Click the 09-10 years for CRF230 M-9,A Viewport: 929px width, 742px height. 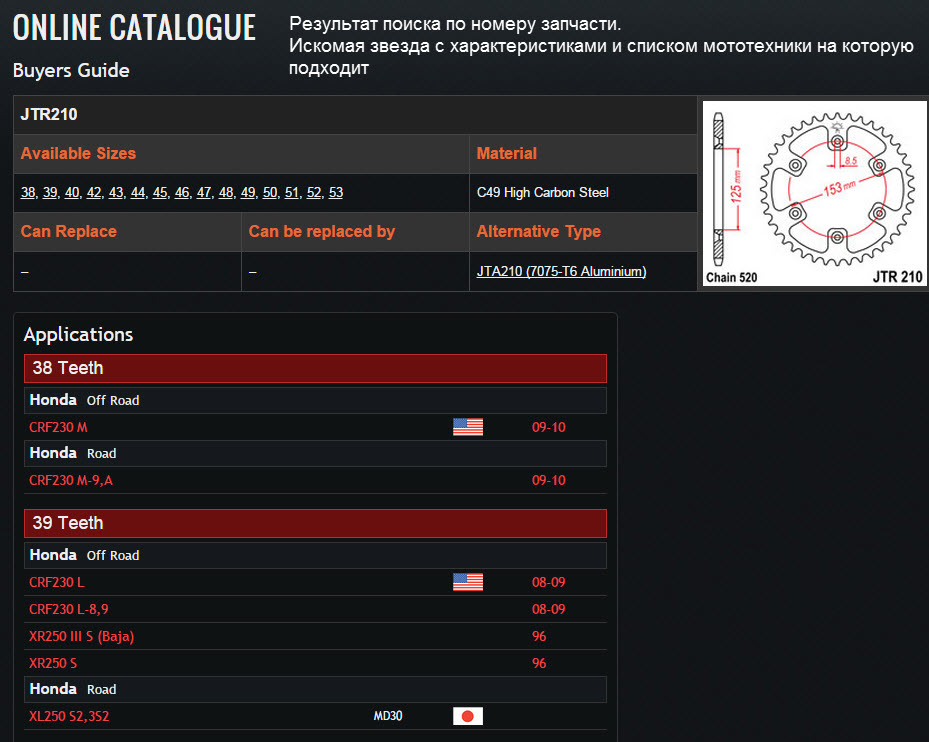coord(549,481)
